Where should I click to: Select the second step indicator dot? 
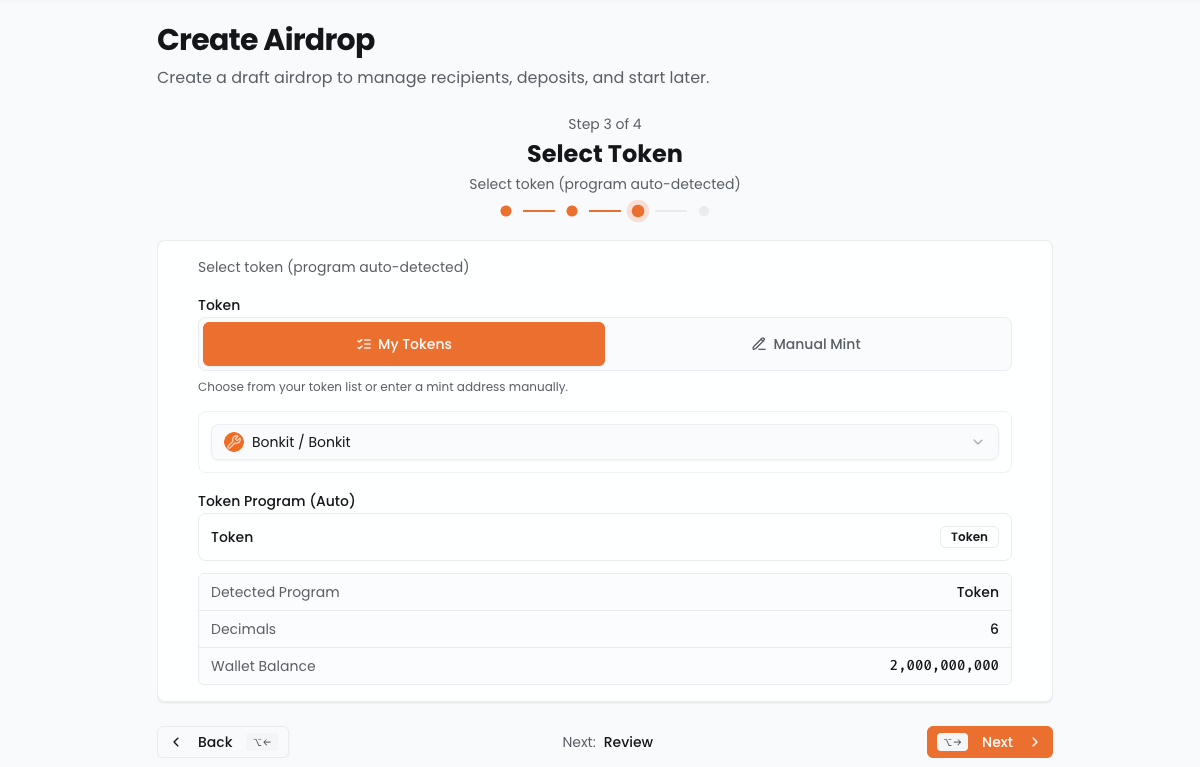pyautogui.click(x=572, y=211)
